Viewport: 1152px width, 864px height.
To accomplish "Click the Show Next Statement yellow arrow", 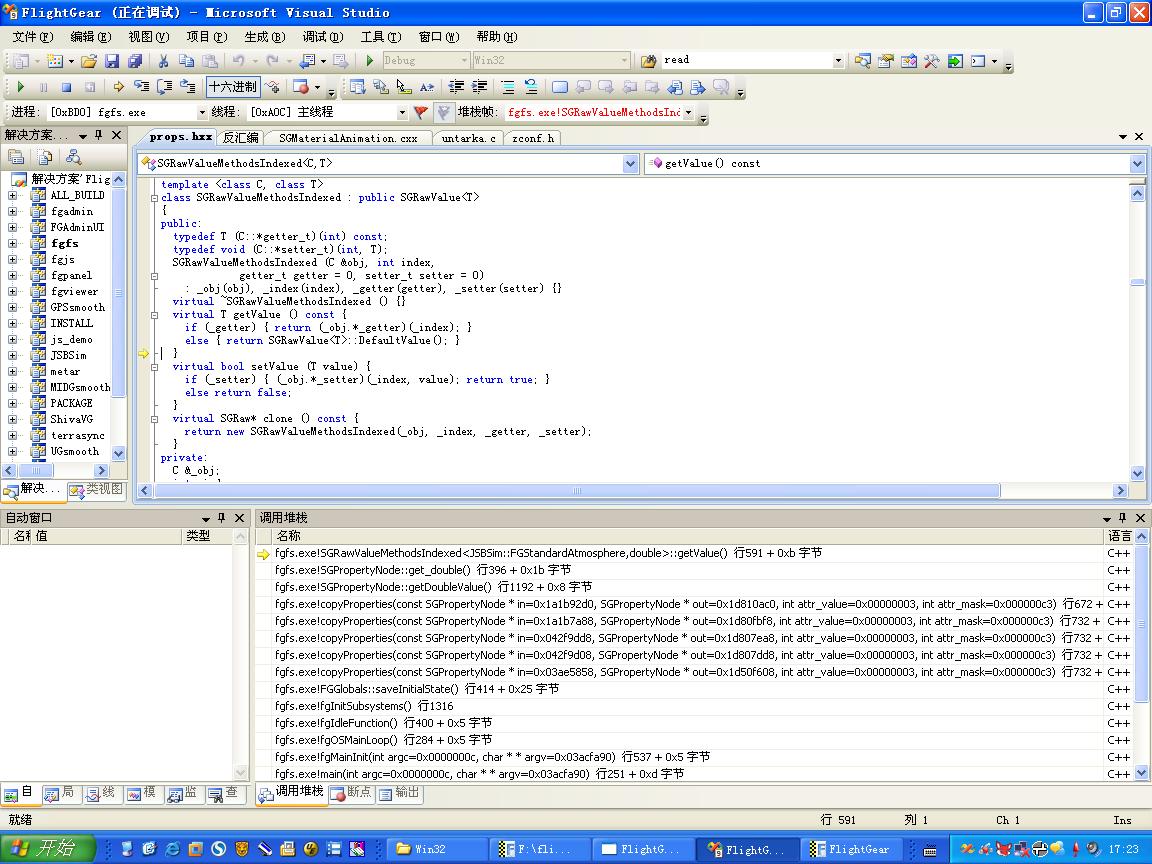I will (118, 87).
